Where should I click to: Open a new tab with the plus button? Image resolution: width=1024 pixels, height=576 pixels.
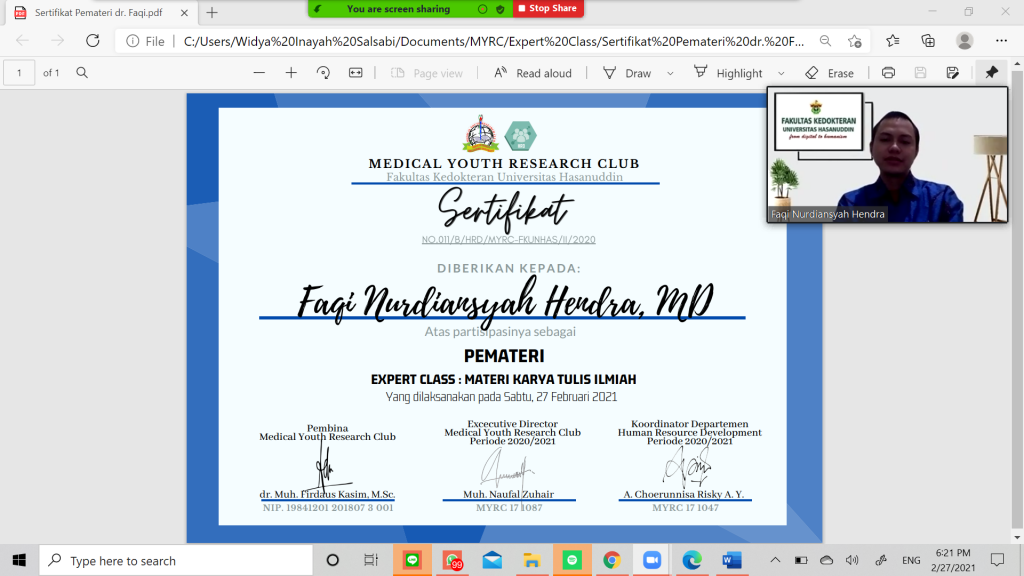point(212,12)
